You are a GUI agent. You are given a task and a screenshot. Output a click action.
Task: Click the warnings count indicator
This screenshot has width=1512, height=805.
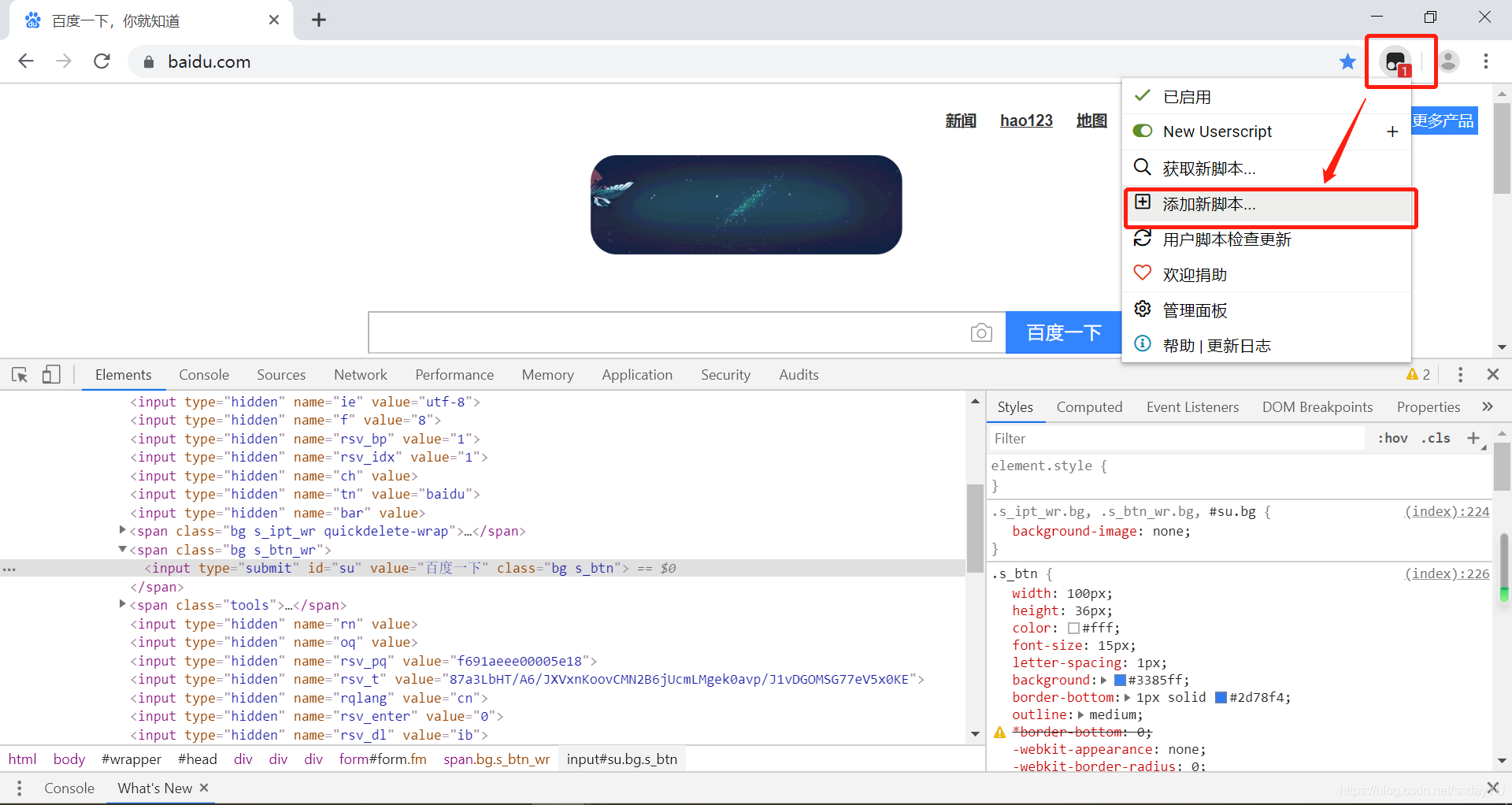[x=1418, y=375]
